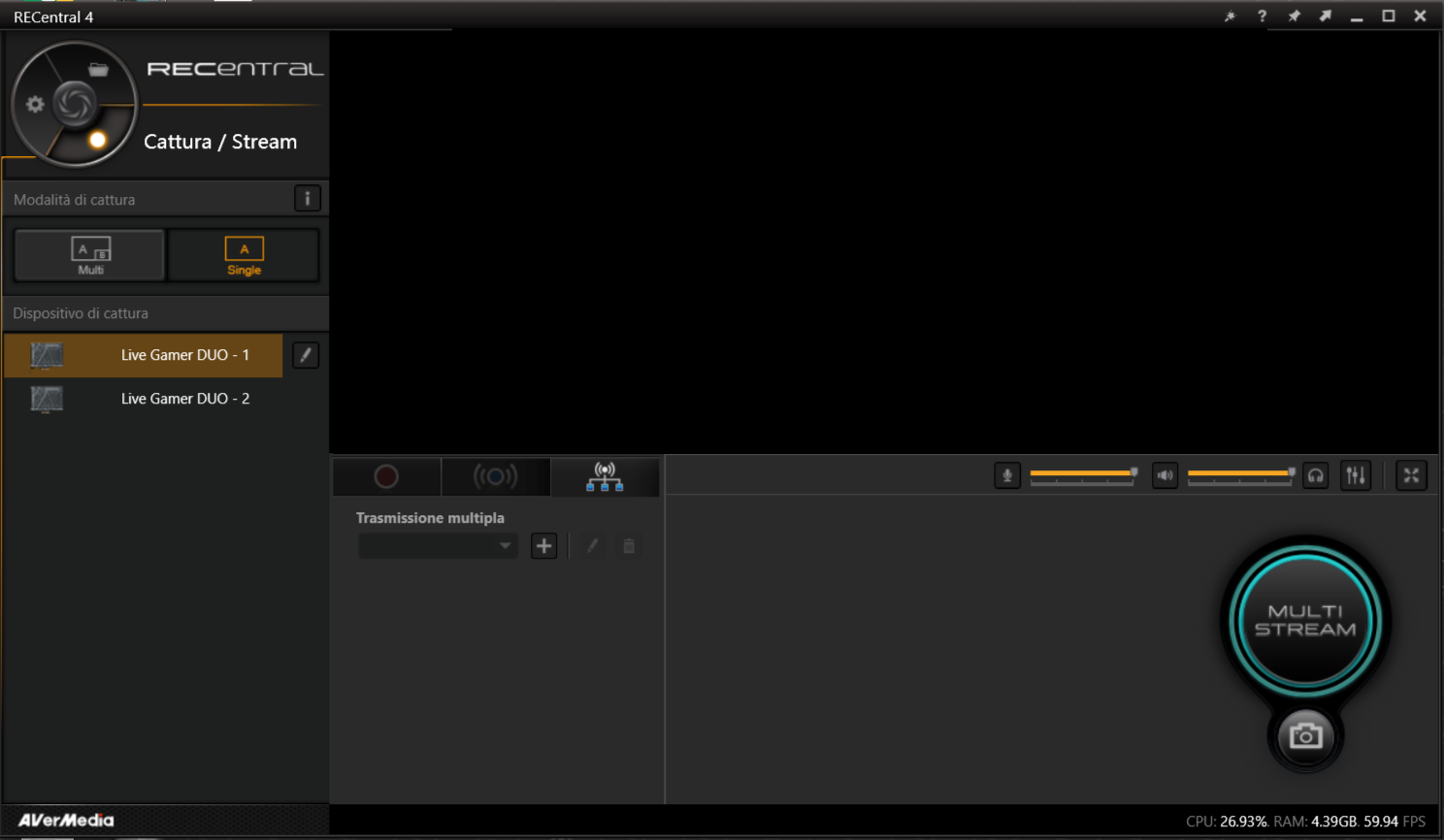This screenshot has width=1444, height=840.
Task: Select Live Gamer DUO - 2 device
Action: pyautogui.click(x=144, y=399)
